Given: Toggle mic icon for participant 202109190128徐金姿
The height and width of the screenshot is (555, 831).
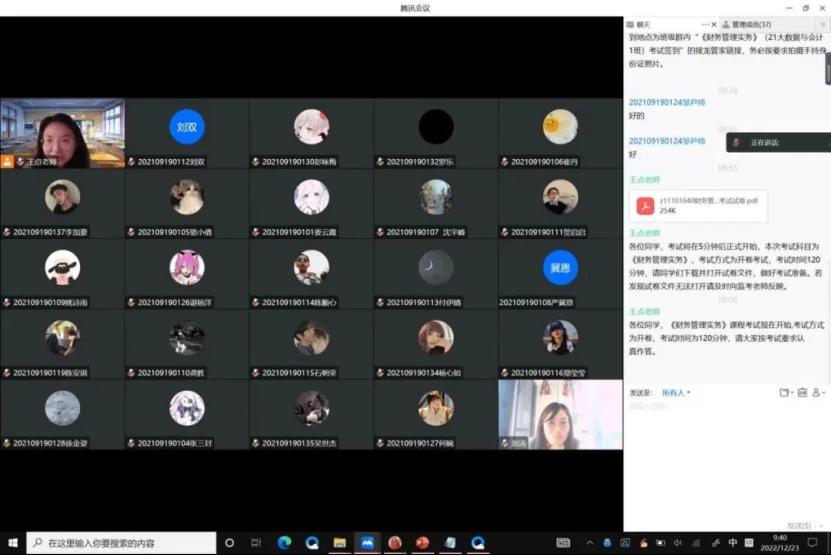Looking at the screenshot, I should click(x=7, y=442).
